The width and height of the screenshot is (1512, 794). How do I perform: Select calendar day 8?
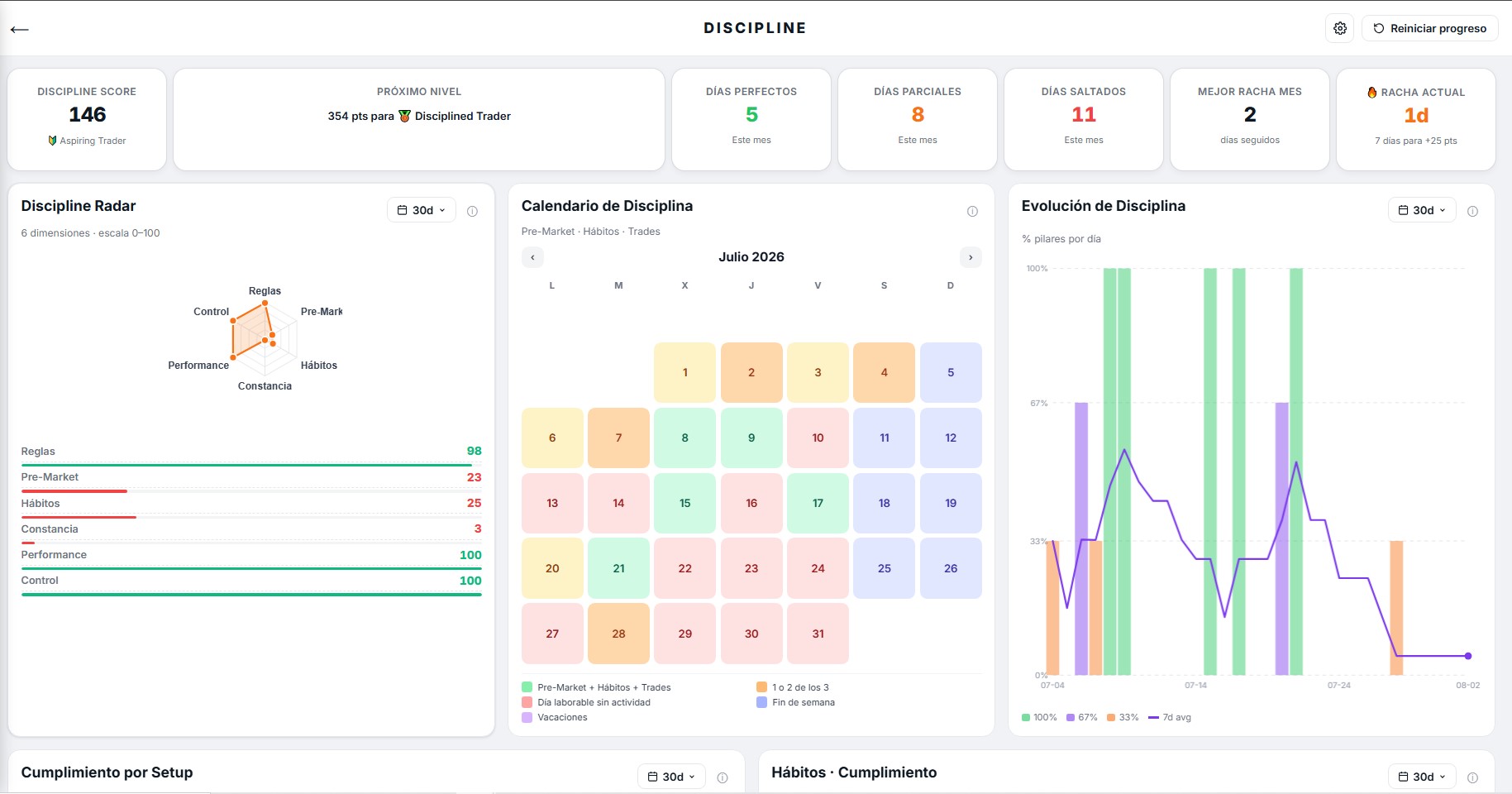[685, 438]
